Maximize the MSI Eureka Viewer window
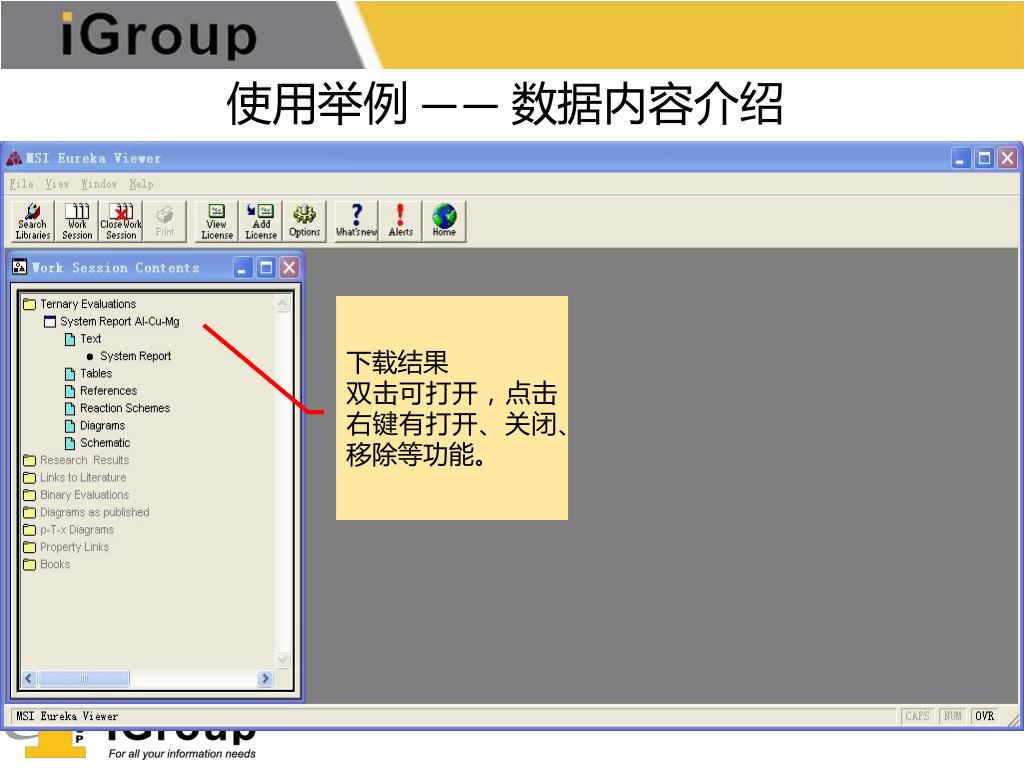Image resolution: width=1024 pixels, height=768 pixels. (x=984, y=159)
